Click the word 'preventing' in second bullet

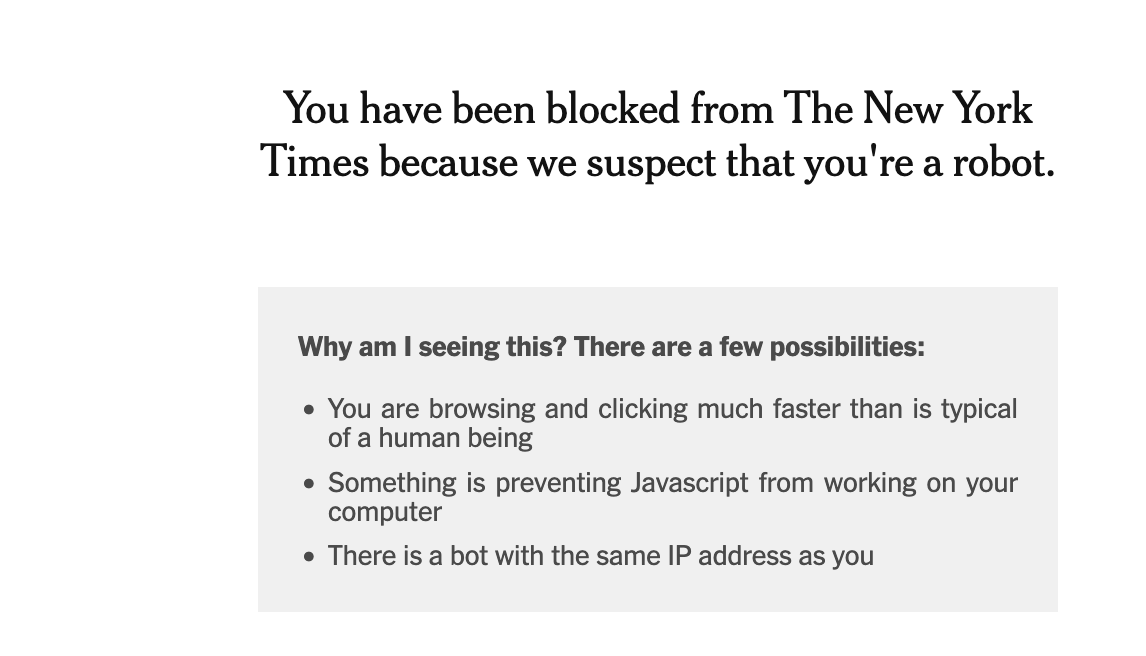coord(558,483)
